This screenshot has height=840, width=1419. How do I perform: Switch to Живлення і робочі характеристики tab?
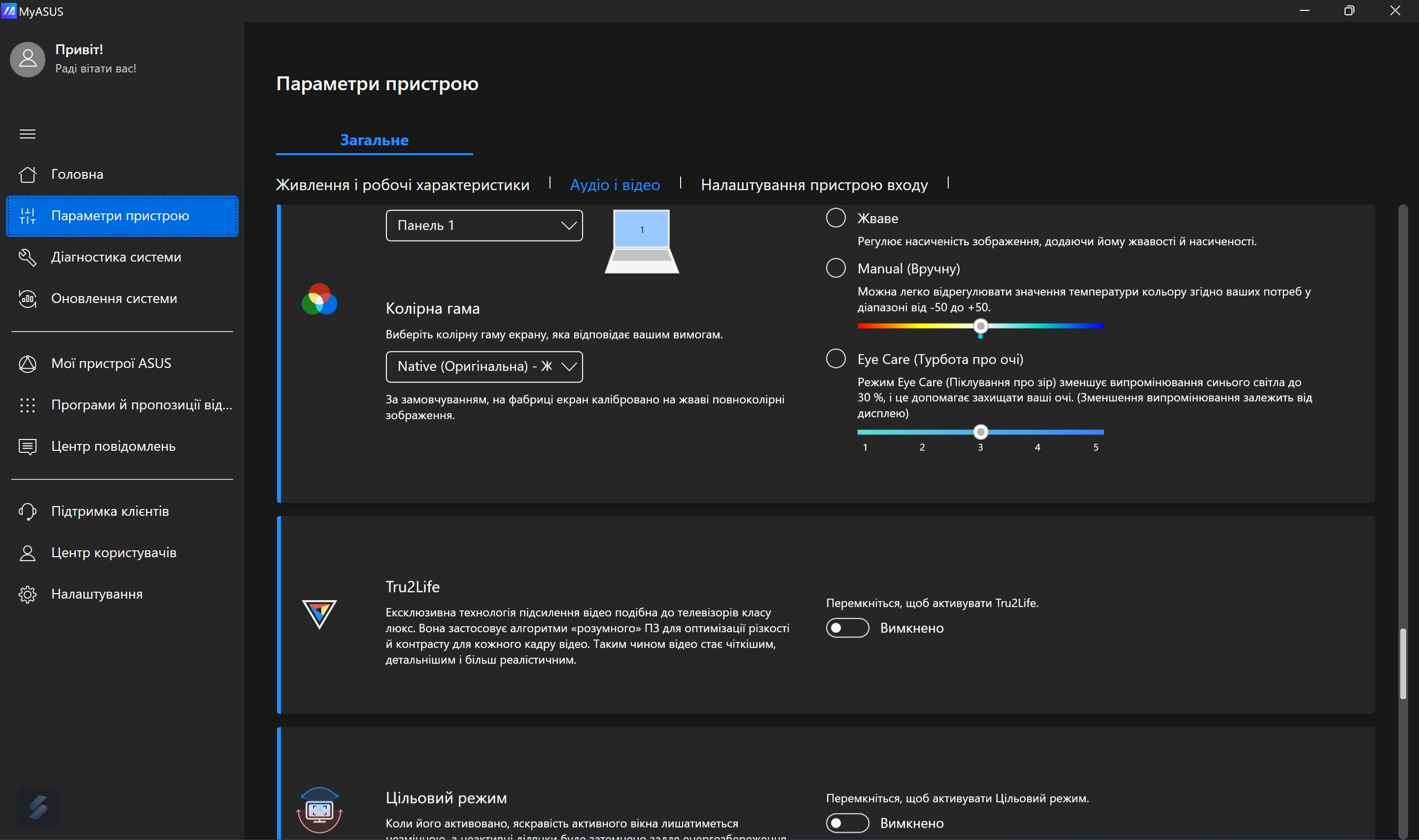(403, 185)
